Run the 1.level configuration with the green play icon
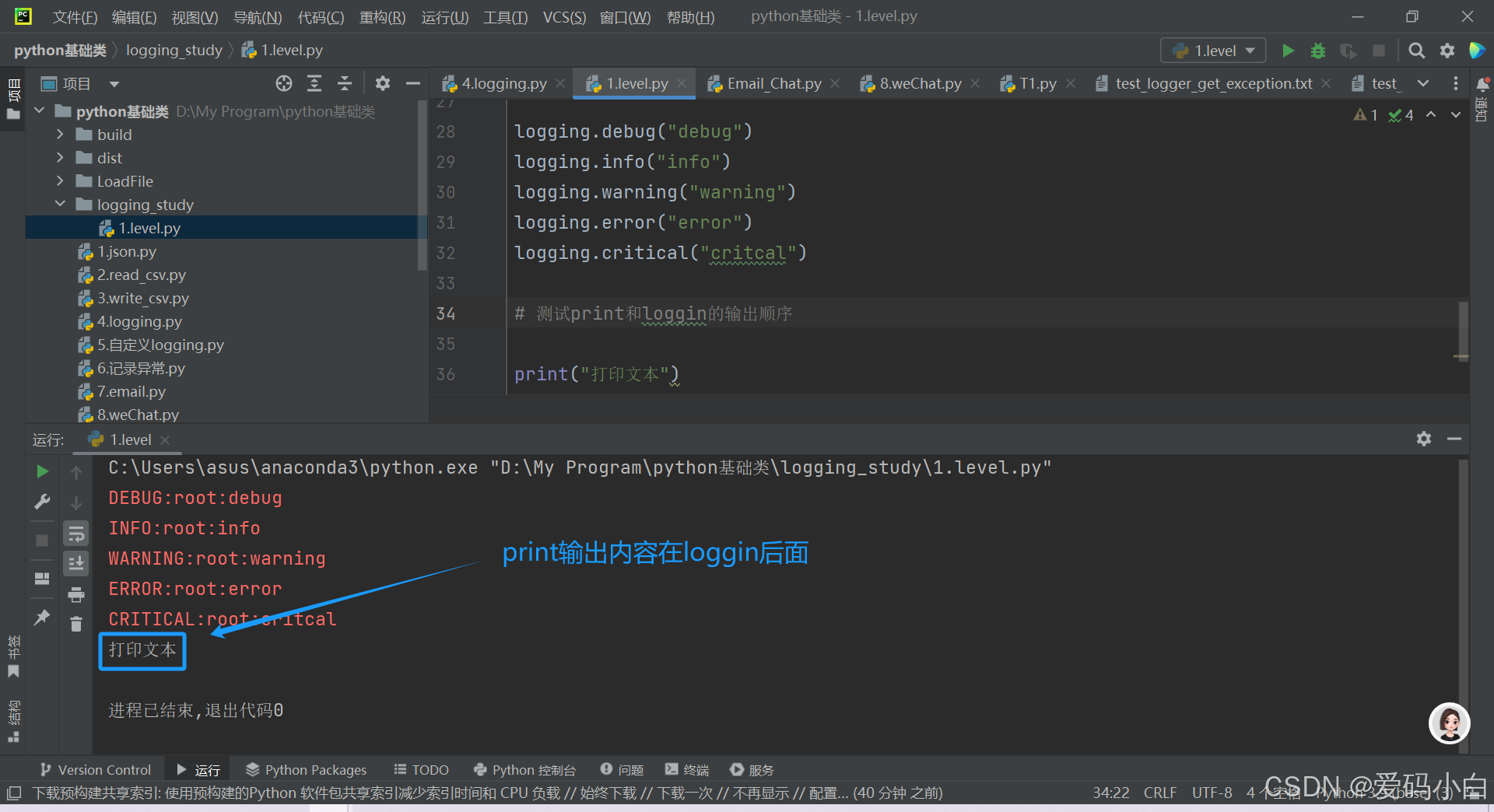The width and height of the screenshot is (1494, 812). (1288, 51)
